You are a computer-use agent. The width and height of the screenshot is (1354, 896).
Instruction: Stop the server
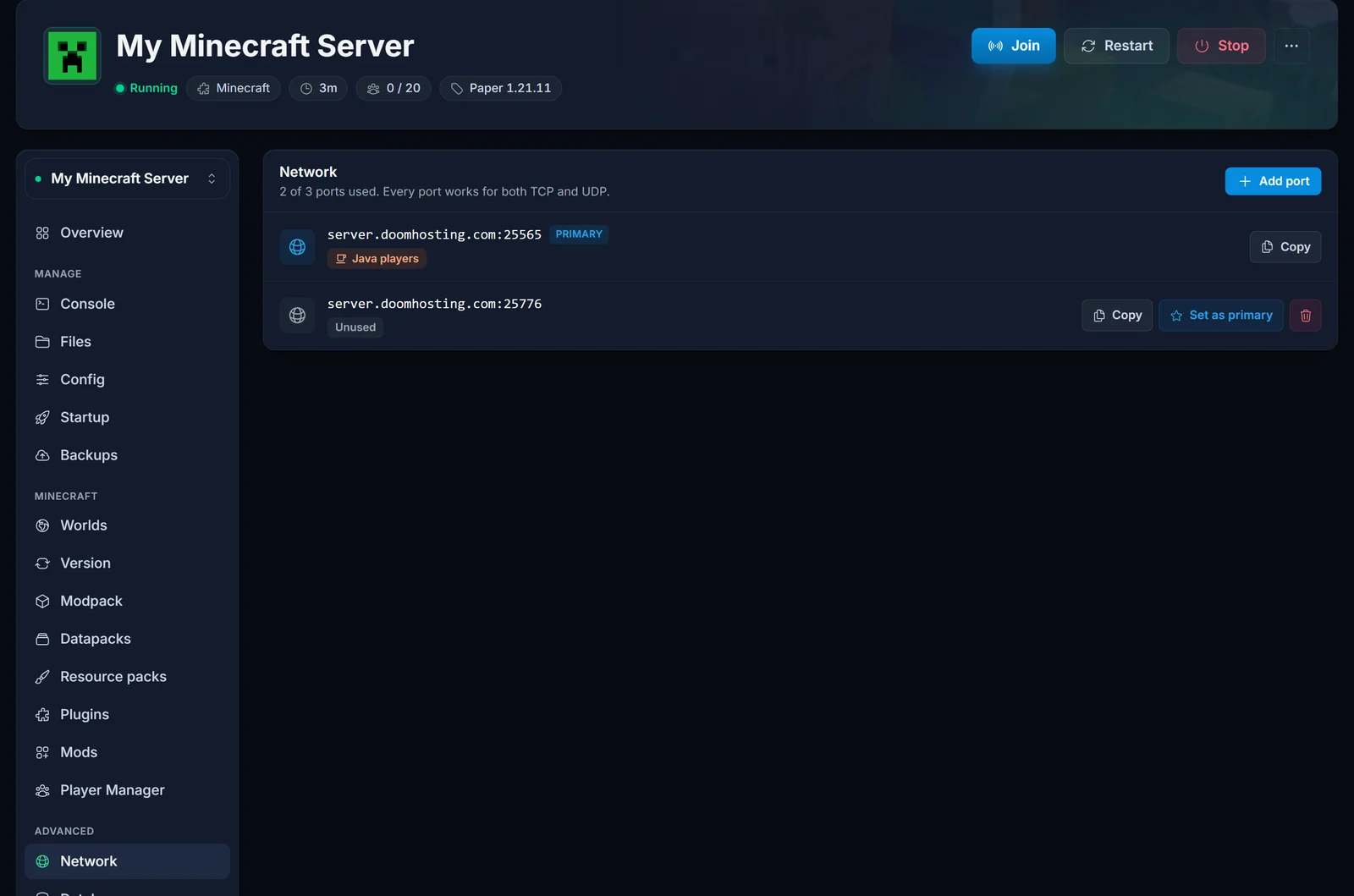pos(1221,46)
